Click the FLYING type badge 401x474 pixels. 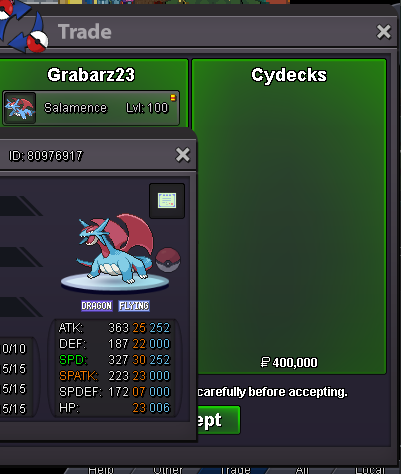[134, 306]
